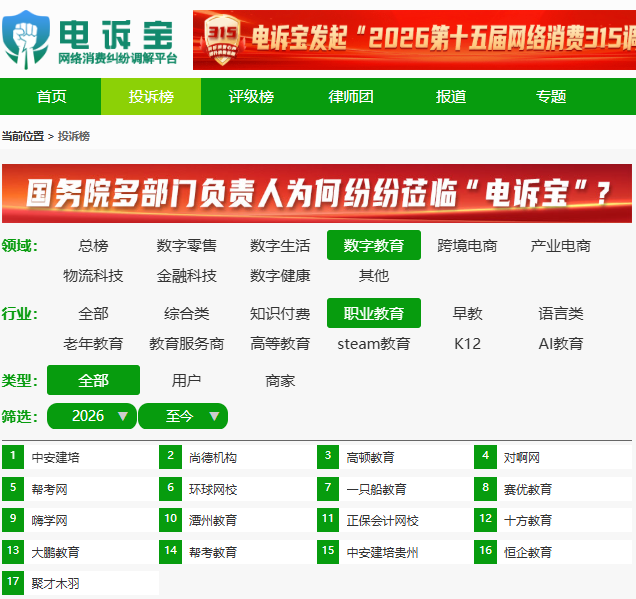
Task: Pick the 高等教育 industry filter
Action: (x=280, y=344)
